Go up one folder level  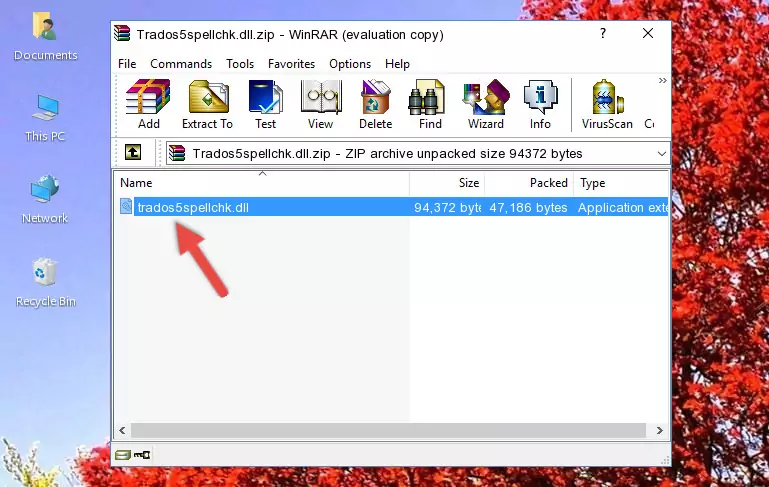(133, 153)
